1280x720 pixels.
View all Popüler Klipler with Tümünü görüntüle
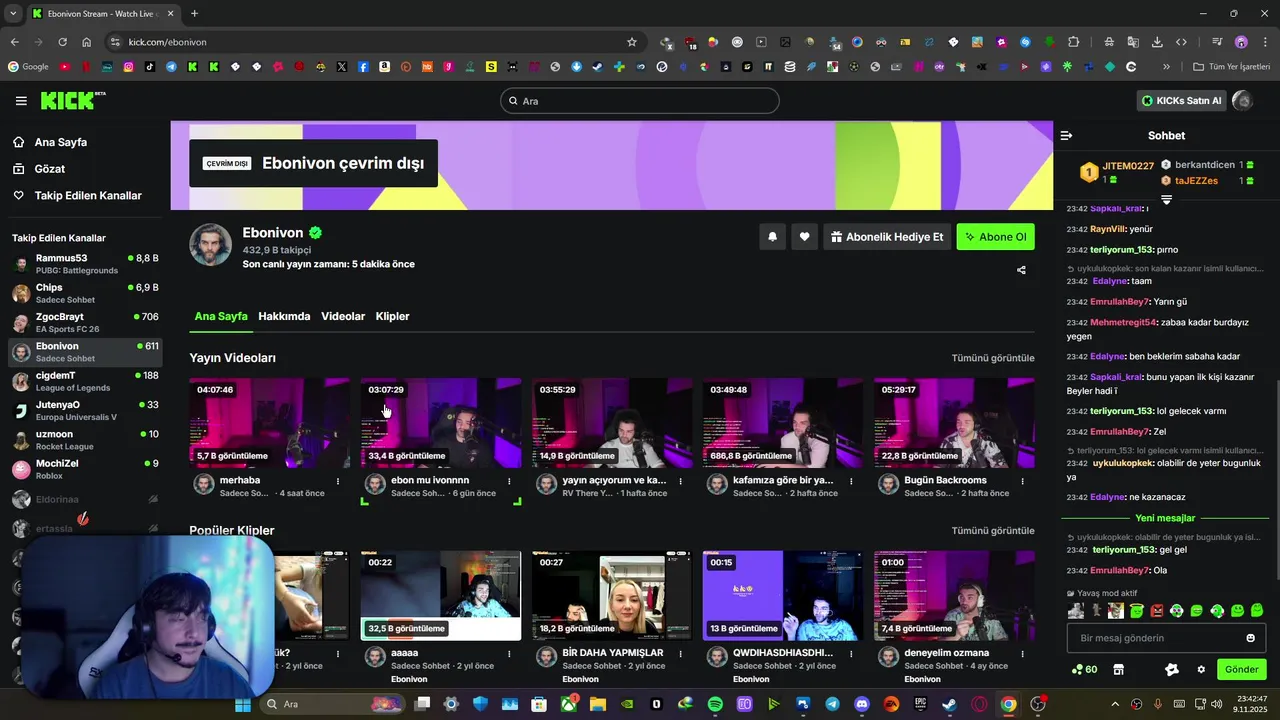pyautogui.click(x=993, y=531)
